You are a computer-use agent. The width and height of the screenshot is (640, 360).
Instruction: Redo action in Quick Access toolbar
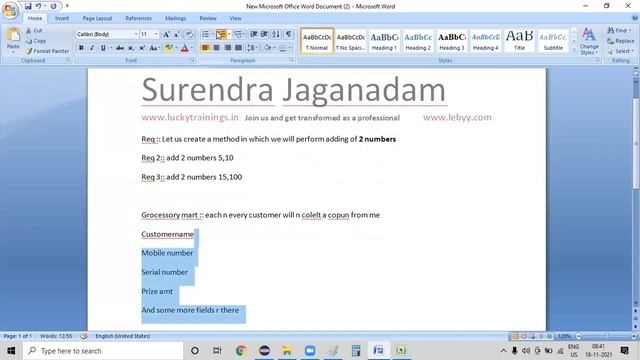[x=53, y=6]
